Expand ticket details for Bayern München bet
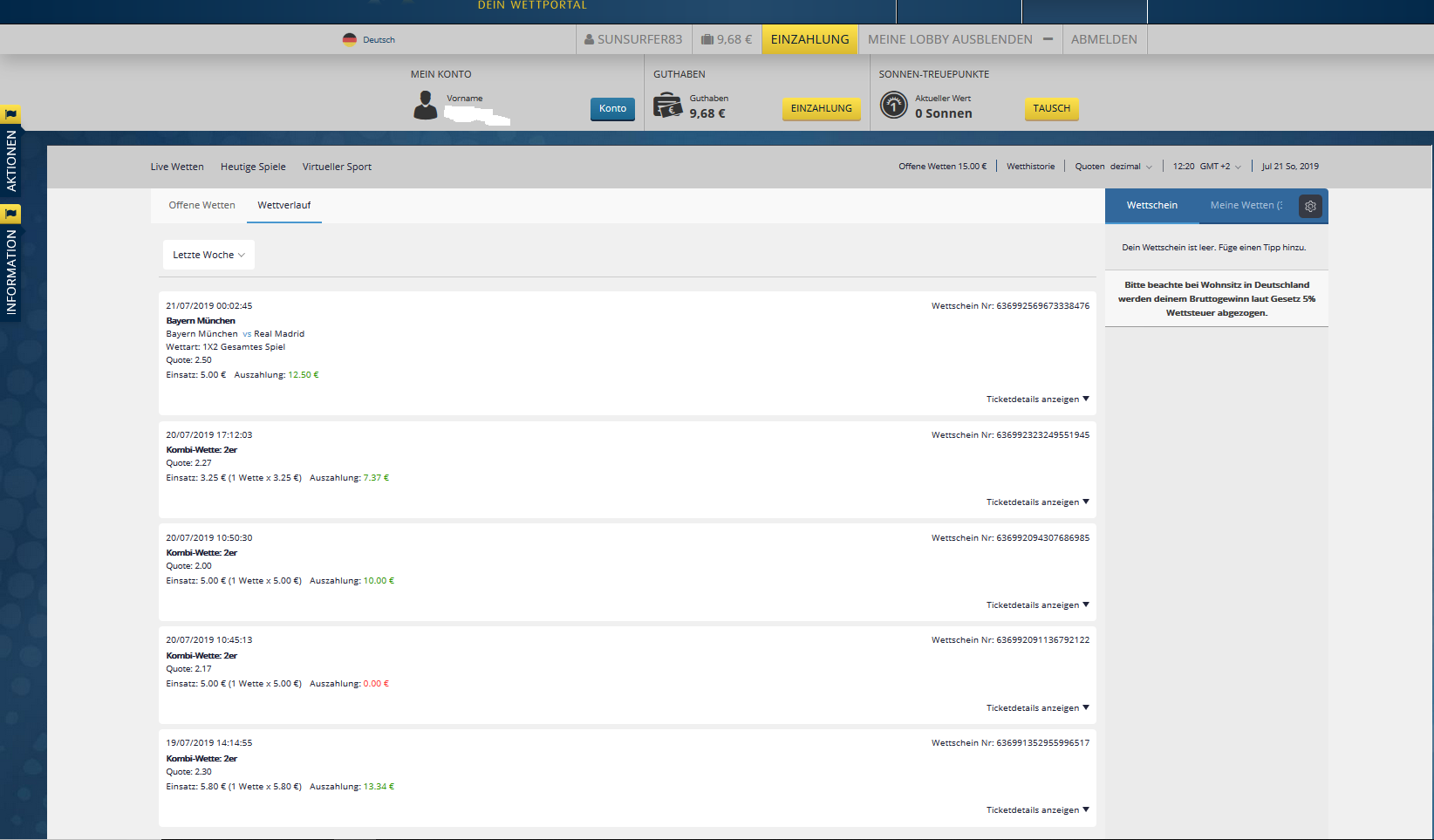1434x840 pixels. [x=1037, y=400]
